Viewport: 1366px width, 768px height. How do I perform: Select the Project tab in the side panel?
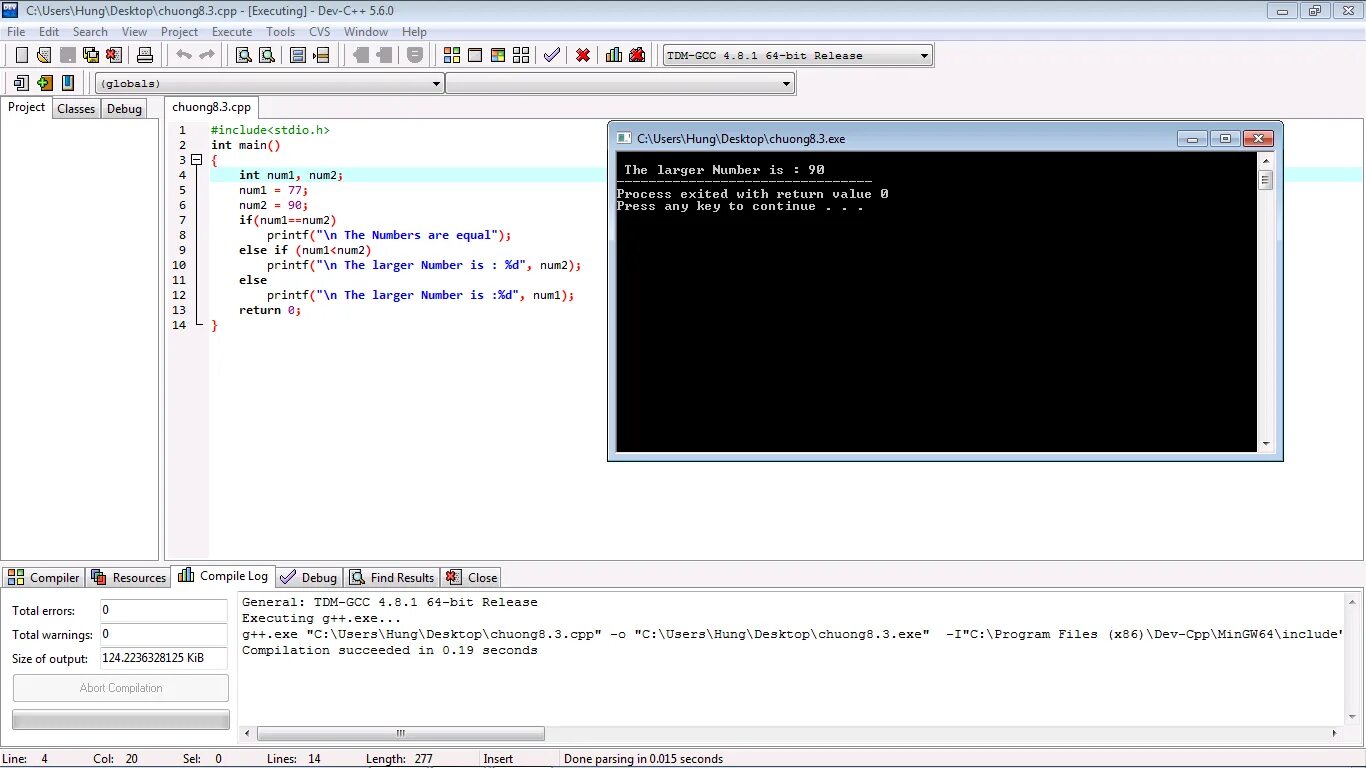26,107
